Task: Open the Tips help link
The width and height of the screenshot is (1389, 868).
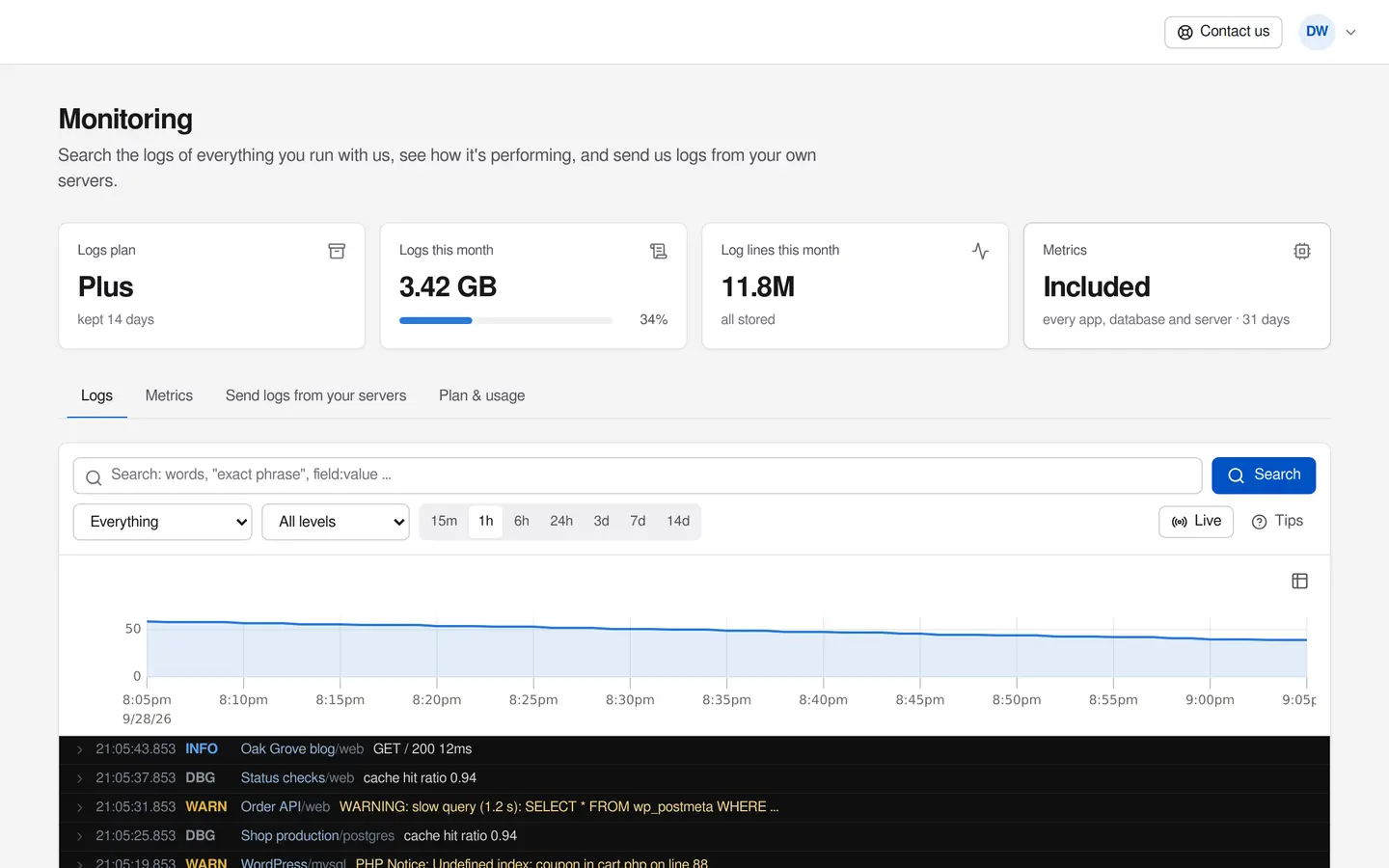Action: 1277,522
